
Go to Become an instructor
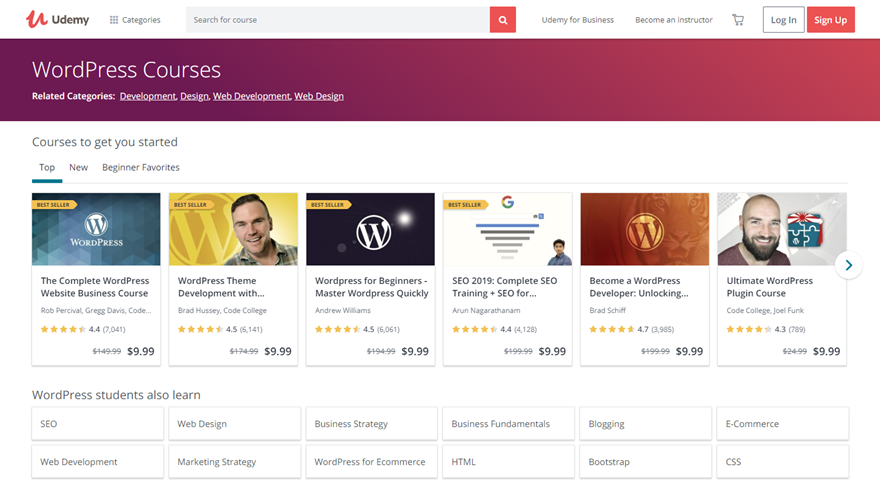[x=673, y=20]
